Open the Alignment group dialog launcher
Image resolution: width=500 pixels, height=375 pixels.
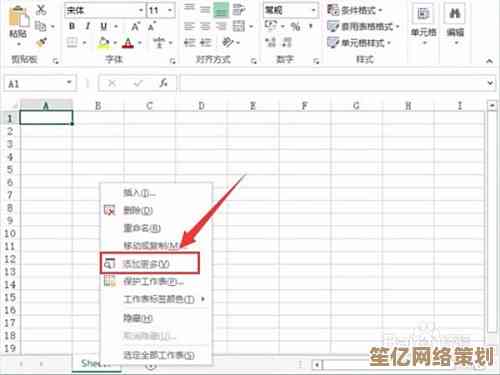point(254,61)
